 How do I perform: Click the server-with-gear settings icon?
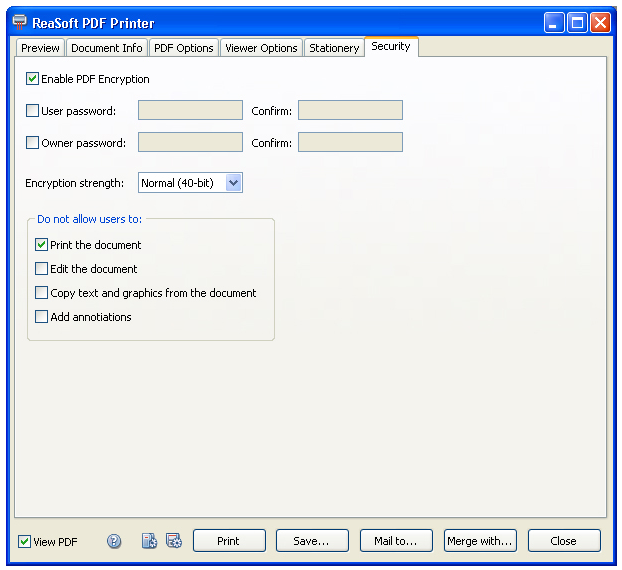tap(149, 541)
